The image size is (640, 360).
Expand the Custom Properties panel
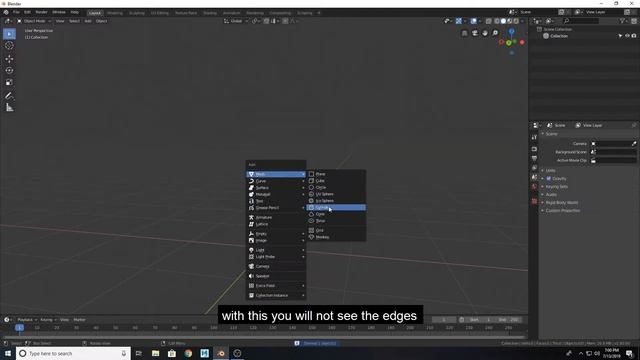(562, 211)
